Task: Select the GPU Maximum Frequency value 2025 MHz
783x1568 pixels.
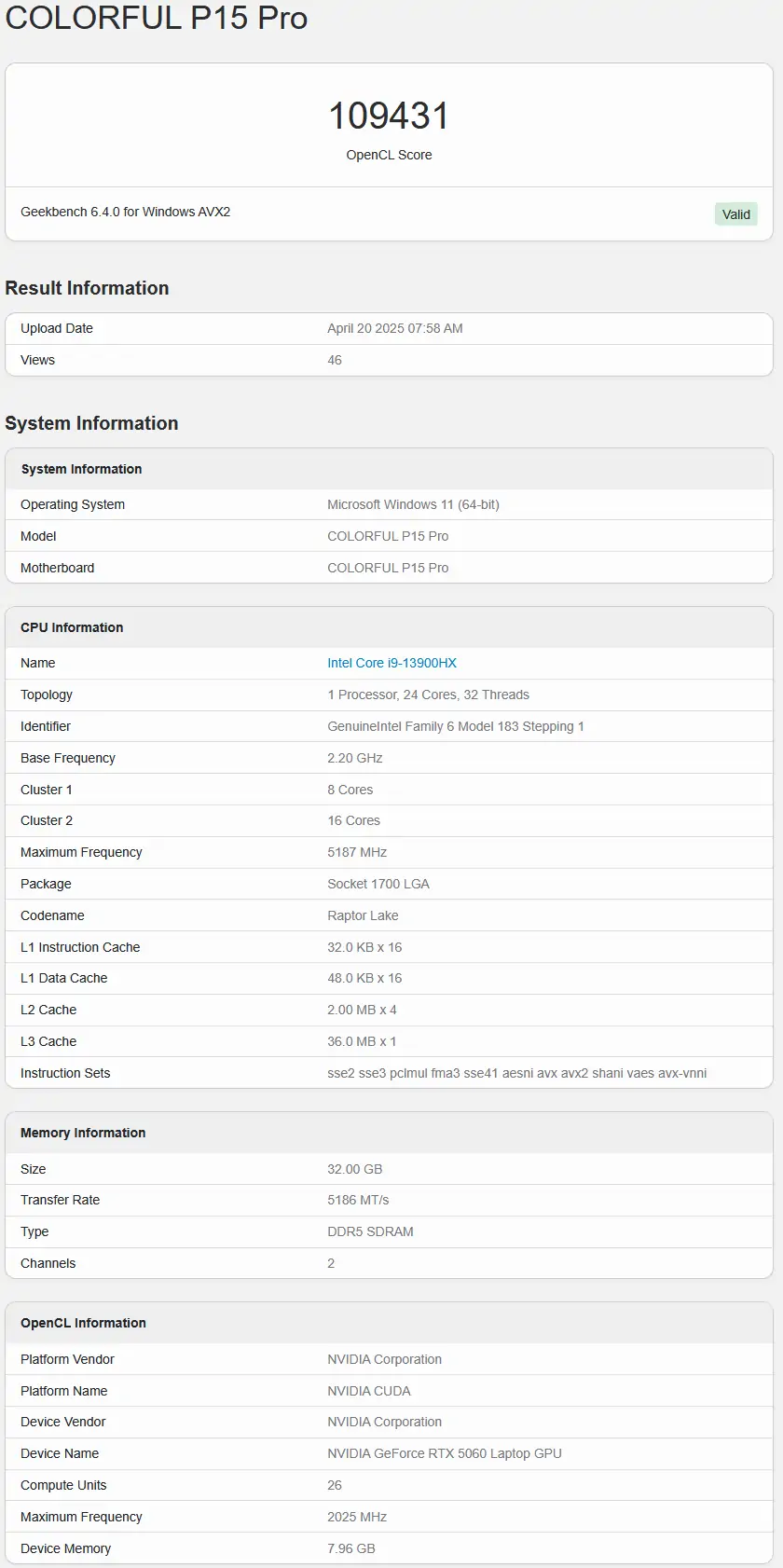Action: (357, 1517)
